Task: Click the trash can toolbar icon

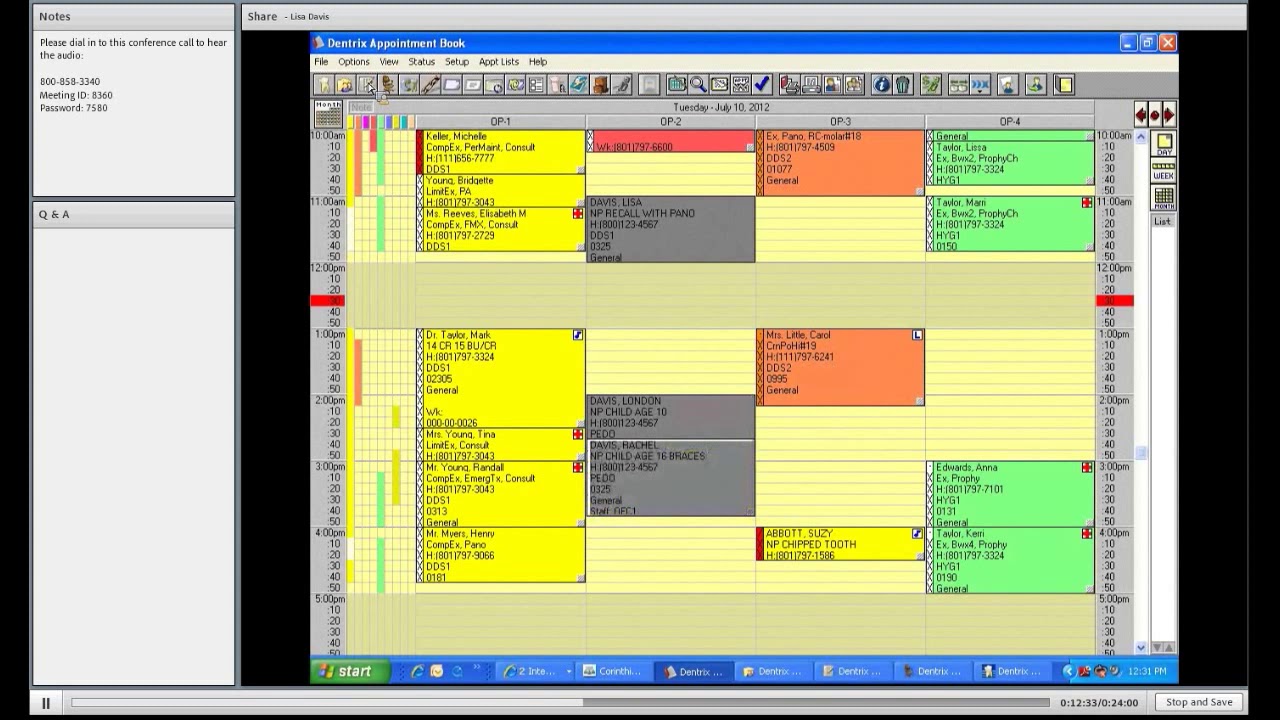Action: tap(902, 85)
